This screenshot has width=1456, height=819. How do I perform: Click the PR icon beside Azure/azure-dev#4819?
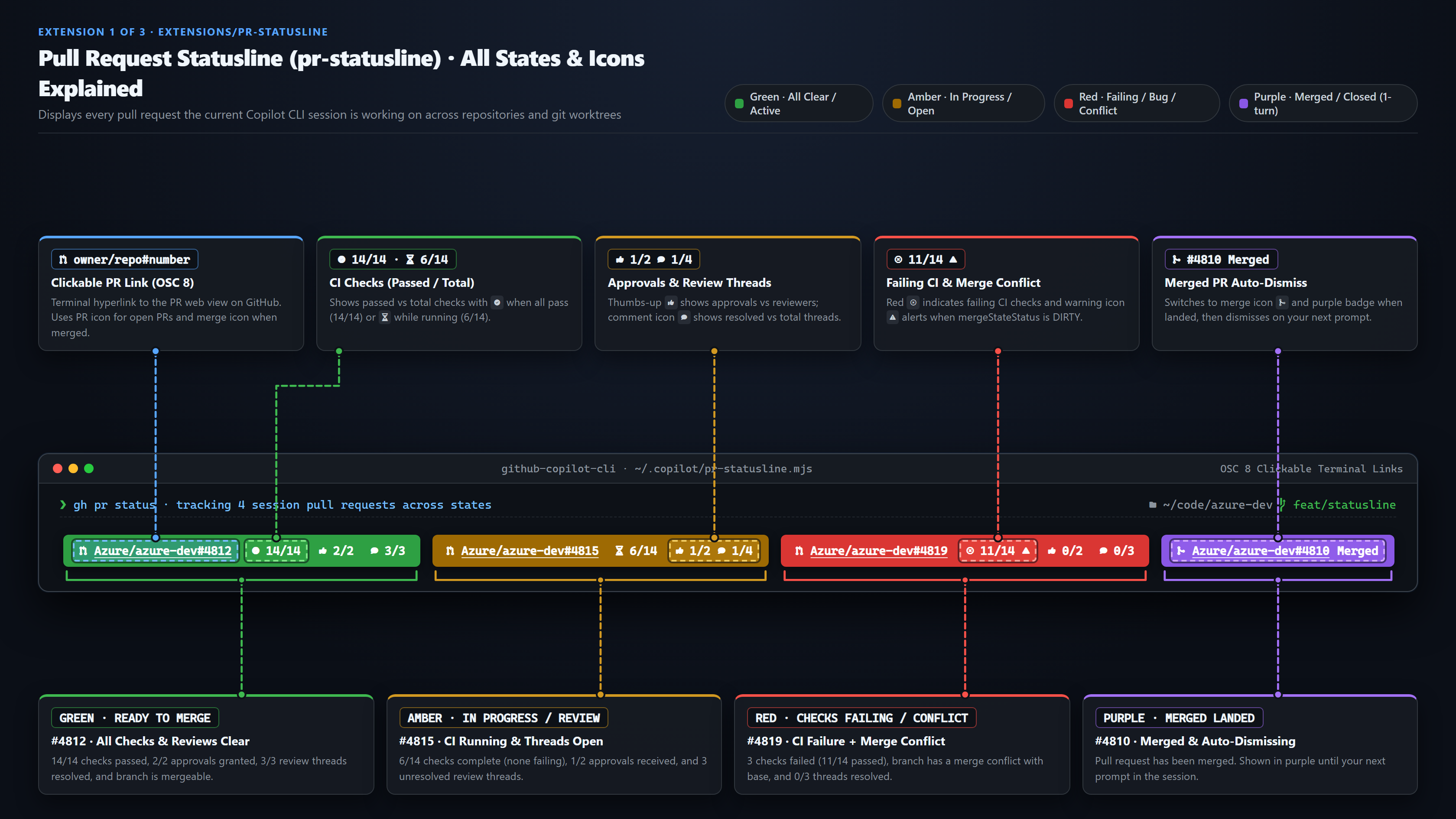(x=799, y=550)
